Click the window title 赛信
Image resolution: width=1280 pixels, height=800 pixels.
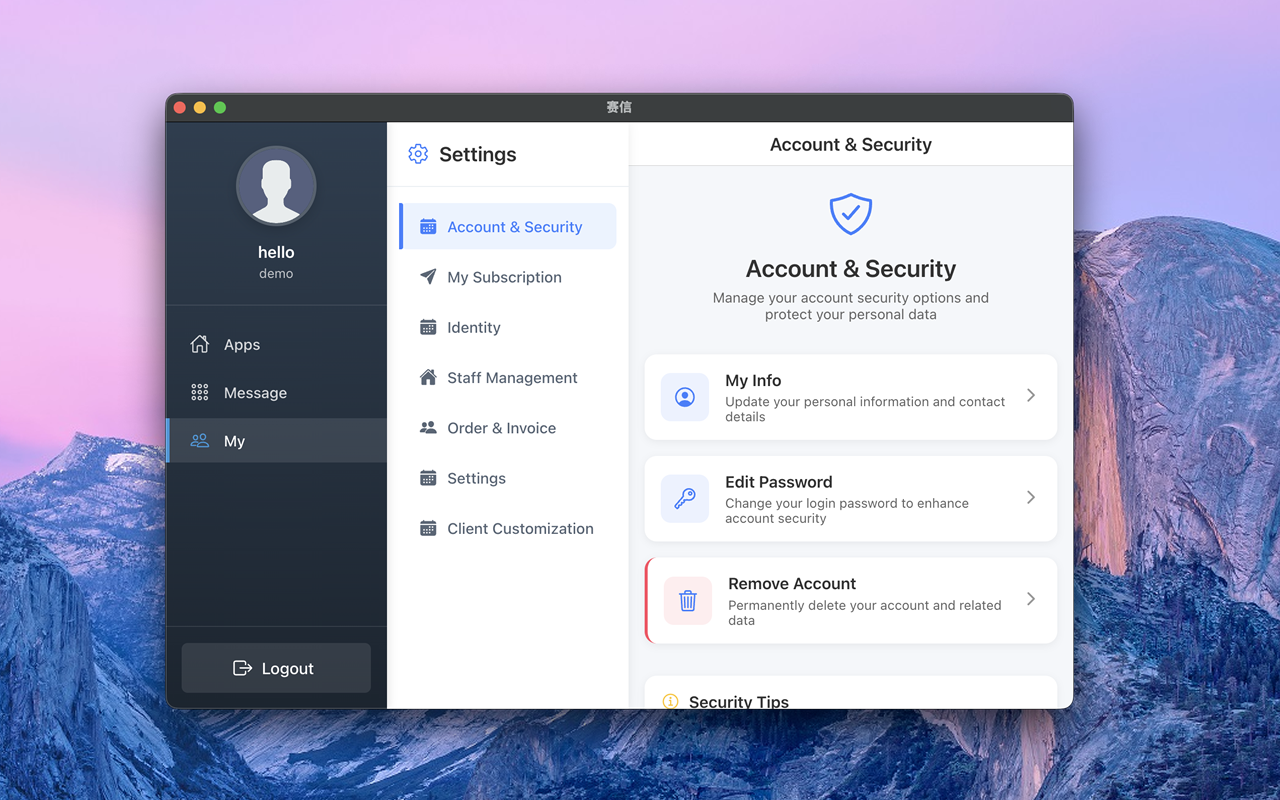619,107
